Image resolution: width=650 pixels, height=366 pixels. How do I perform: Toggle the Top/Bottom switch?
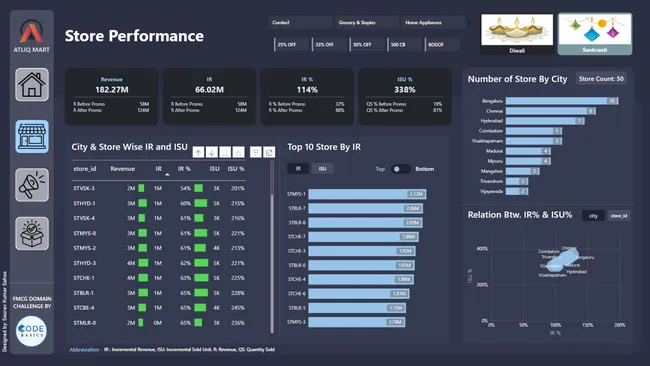tap(400, 169)
